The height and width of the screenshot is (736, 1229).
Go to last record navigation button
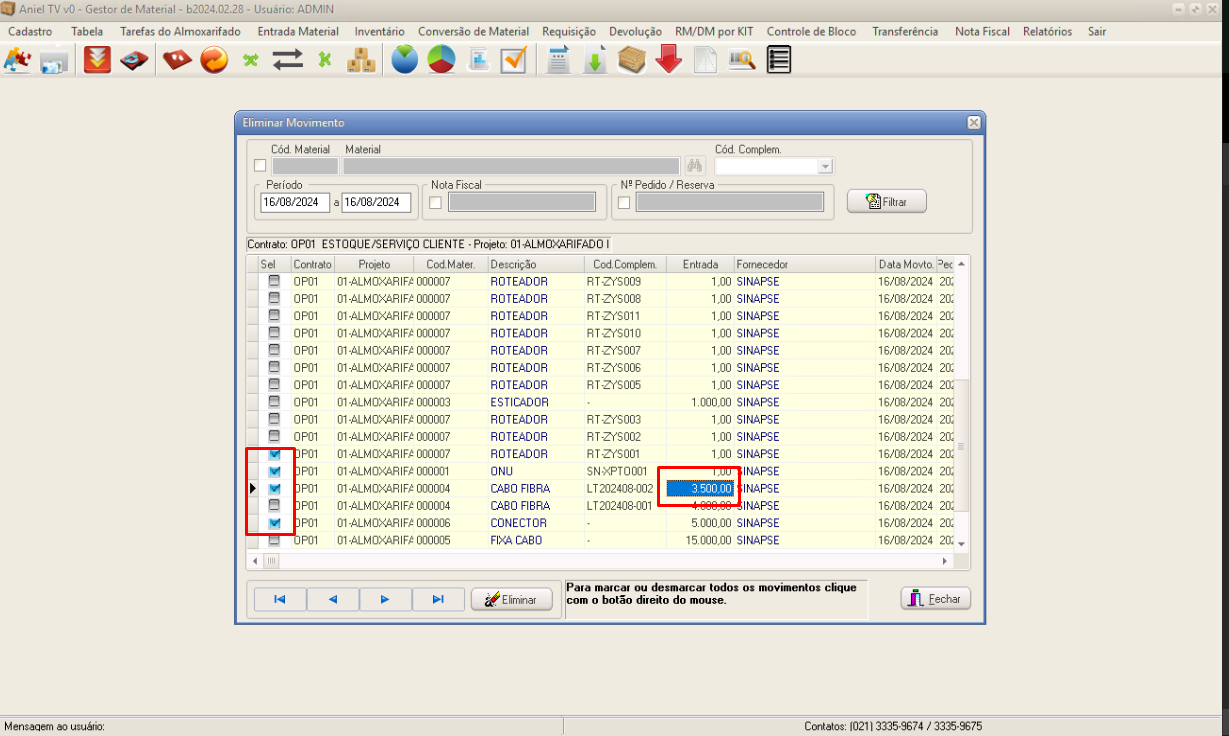click(438, 599)
